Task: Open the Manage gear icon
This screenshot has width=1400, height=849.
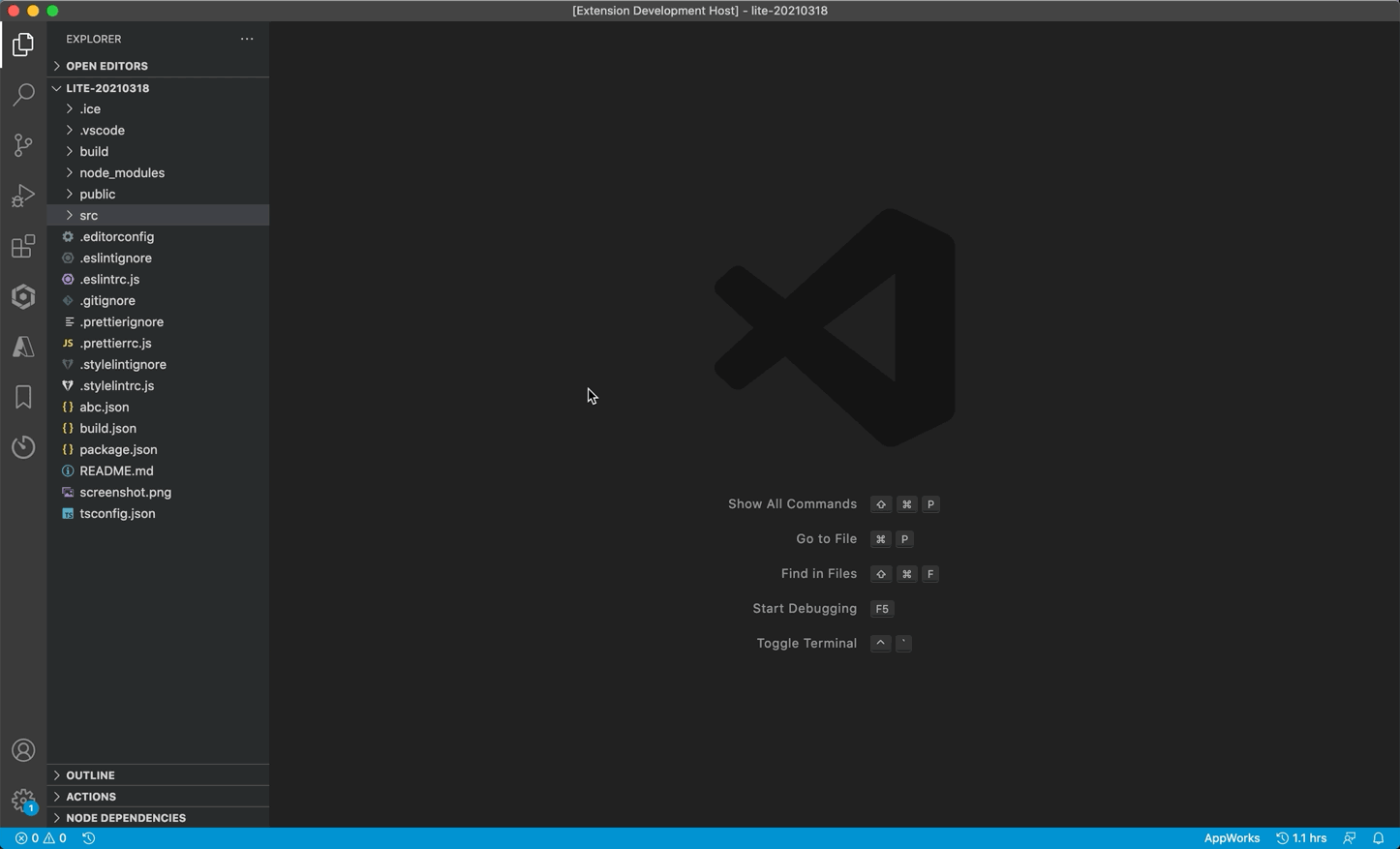Action: click(x=23, y=801)
